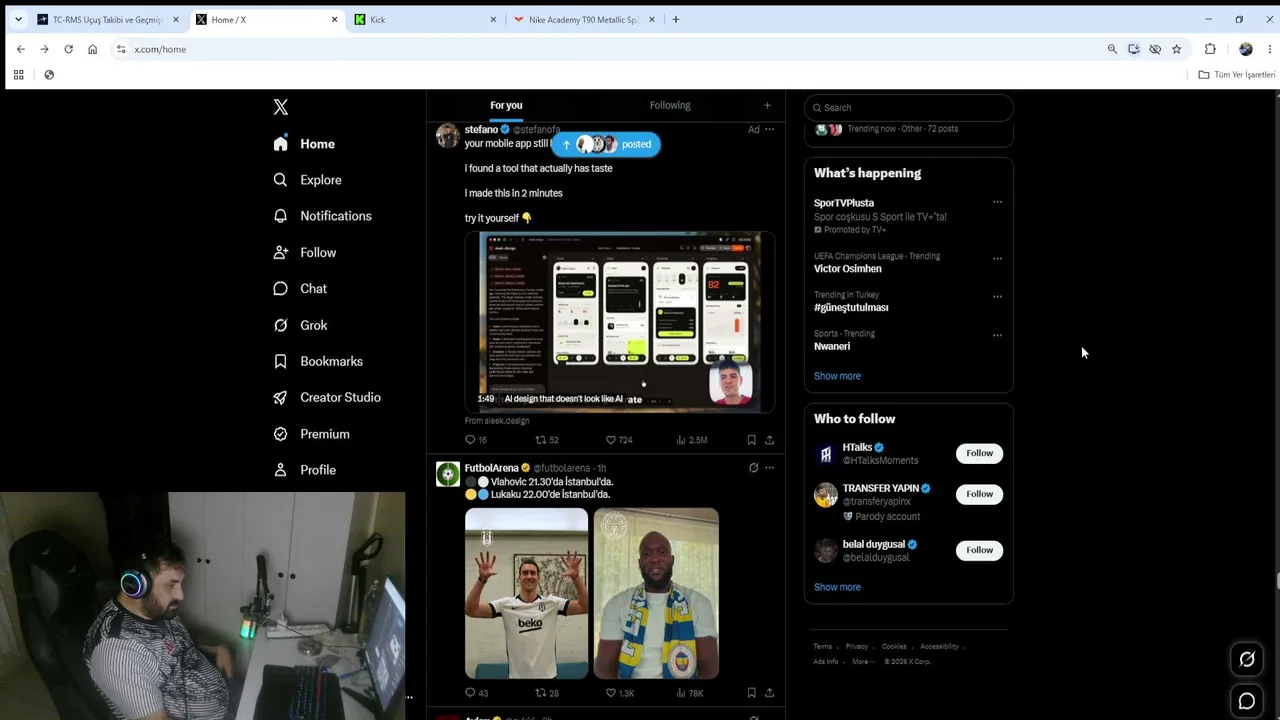
Task: Go to Premium in the sidebar
Action: [311, 434]
